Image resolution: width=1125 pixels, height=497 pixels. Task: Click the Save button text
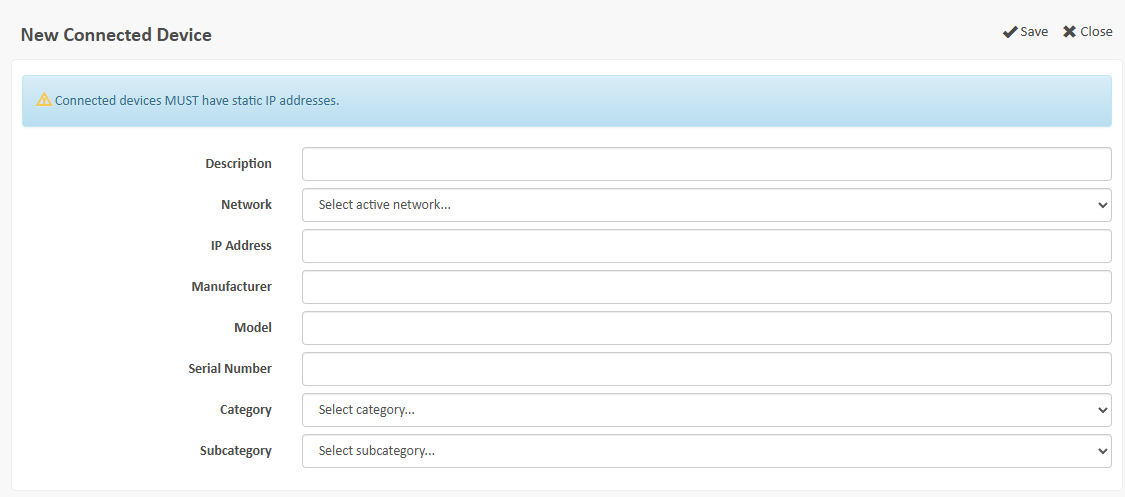coord(1034,32)
